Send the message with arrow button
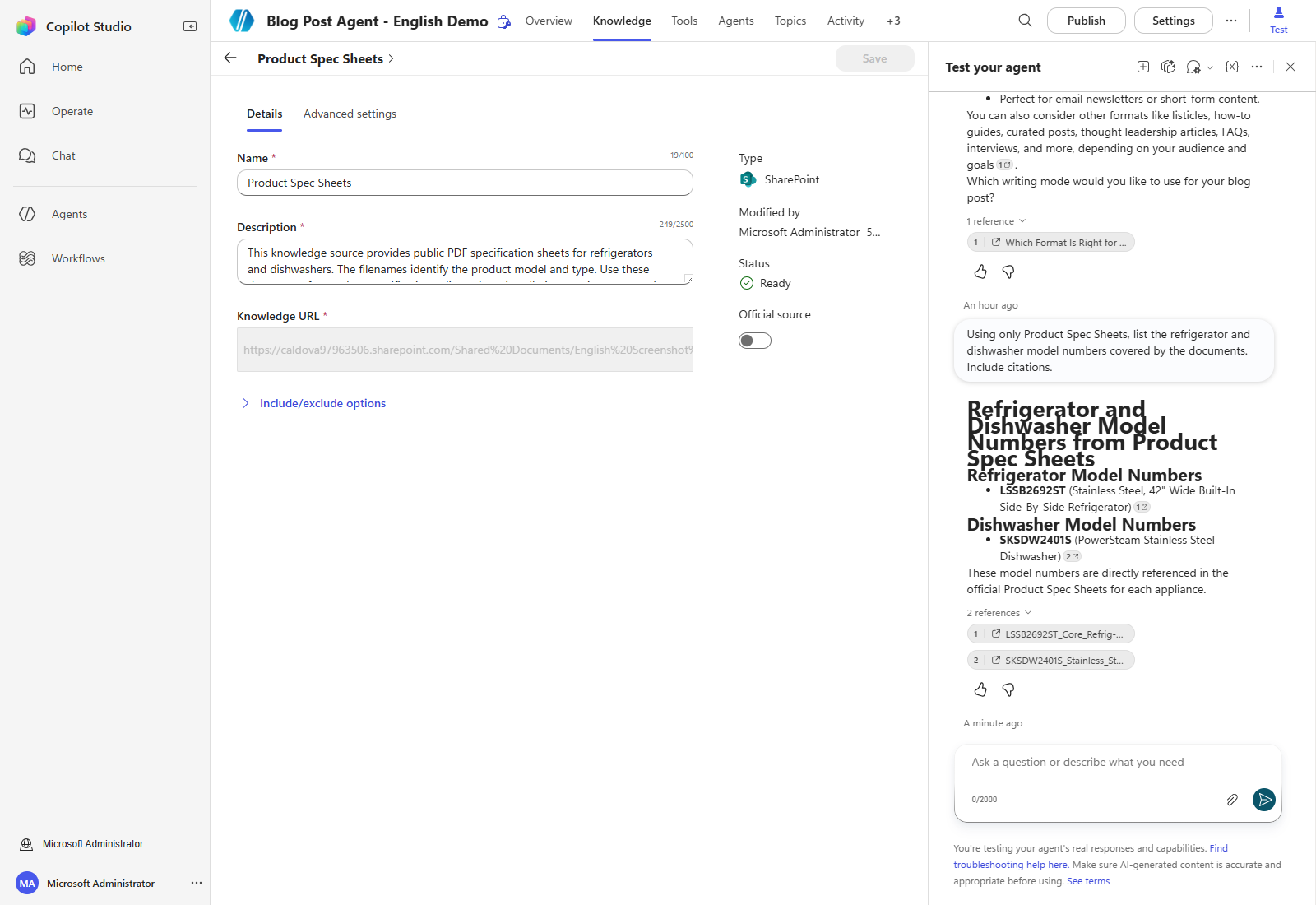 (1264, 800)
